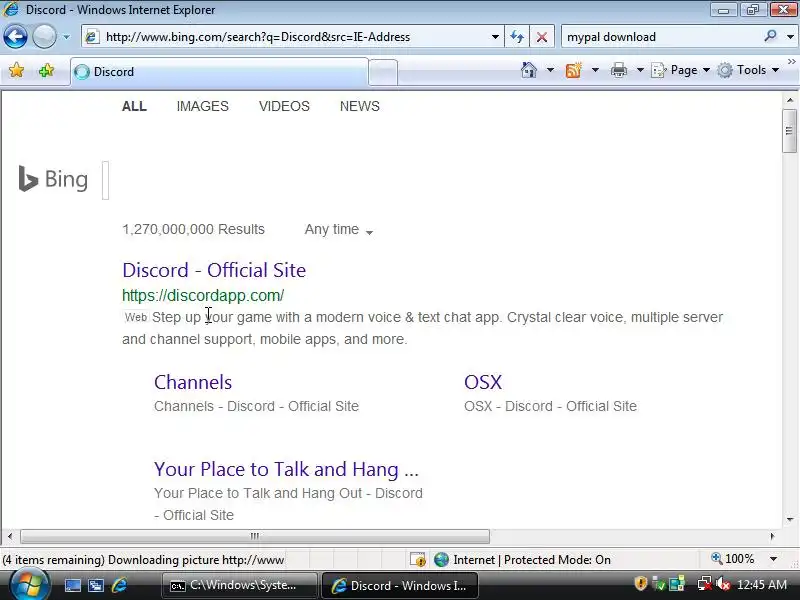Viewport: 800px width, 600px height.
Task: Open 'Discord - Official Site' result link
Action: pyautogui.click(x=214, y=270)
